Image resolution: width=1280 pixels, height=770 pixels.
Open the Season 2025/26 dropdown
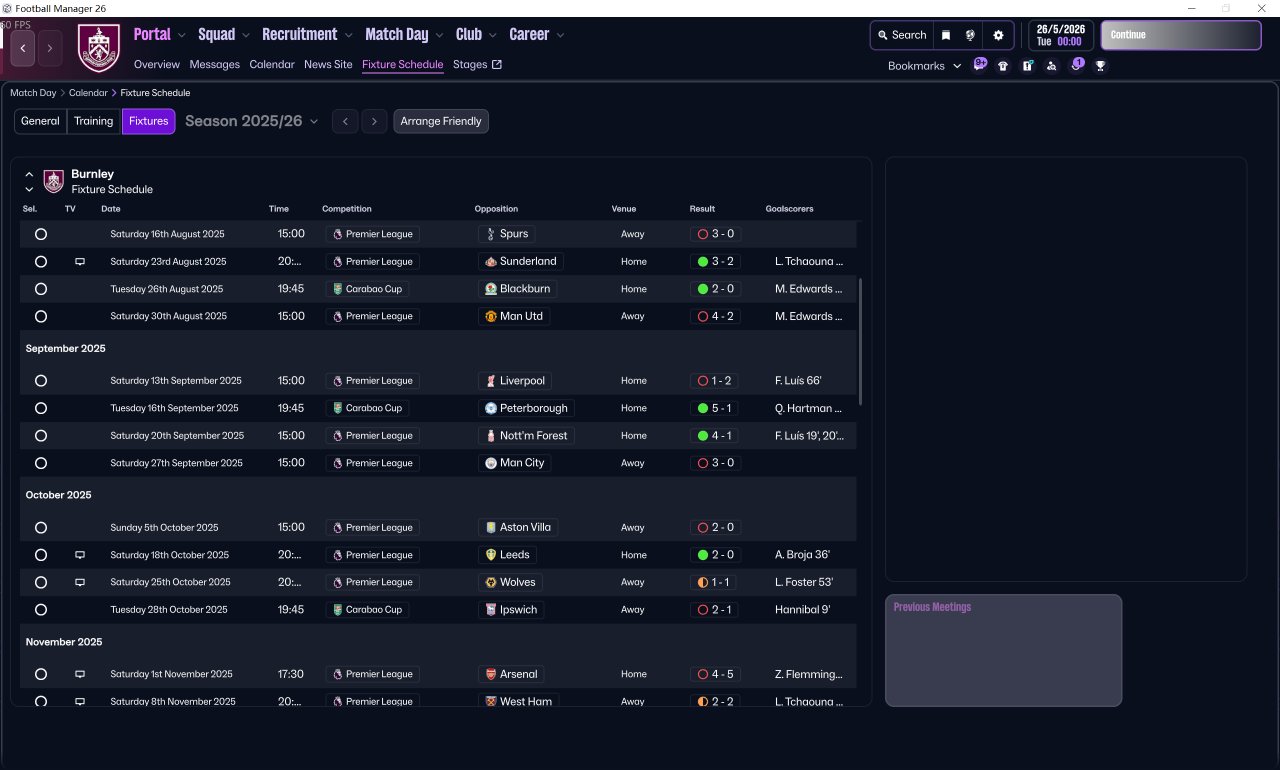tap(252, 121)
